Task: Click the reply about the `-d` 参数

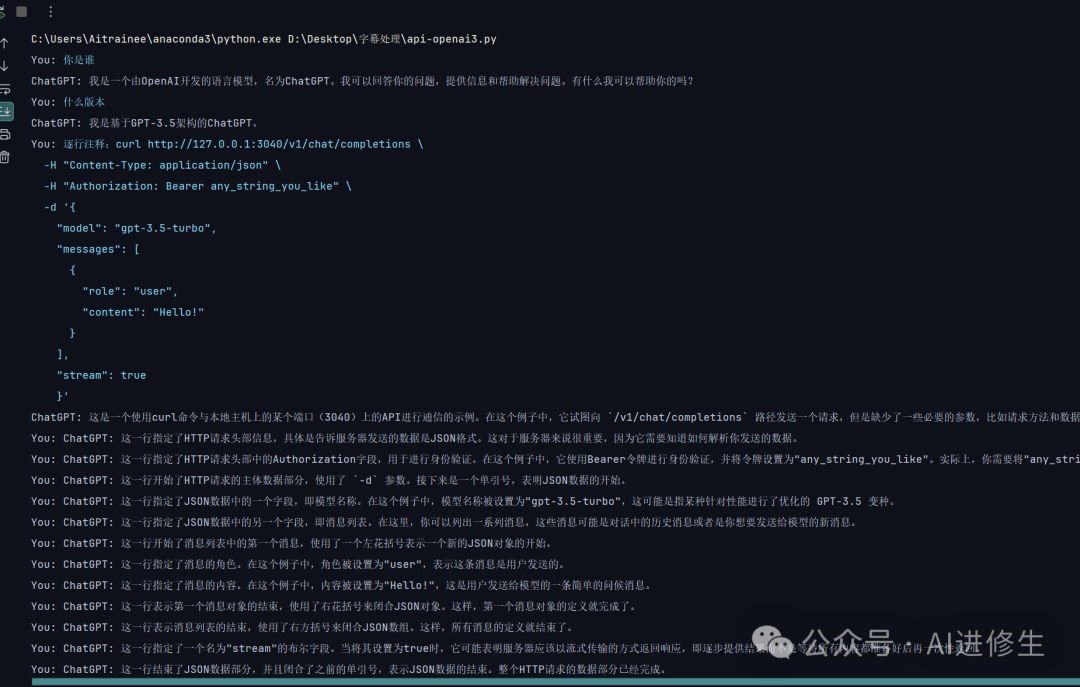Action: tap(329, 480)
